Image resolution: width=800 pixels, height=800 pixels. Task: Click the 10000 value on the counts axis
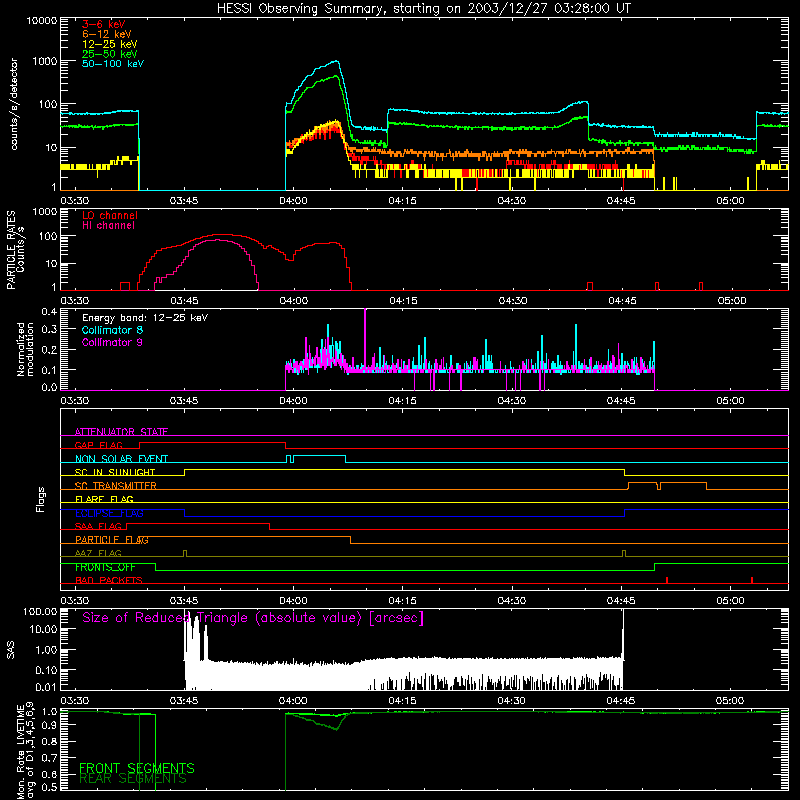[42, 21]
